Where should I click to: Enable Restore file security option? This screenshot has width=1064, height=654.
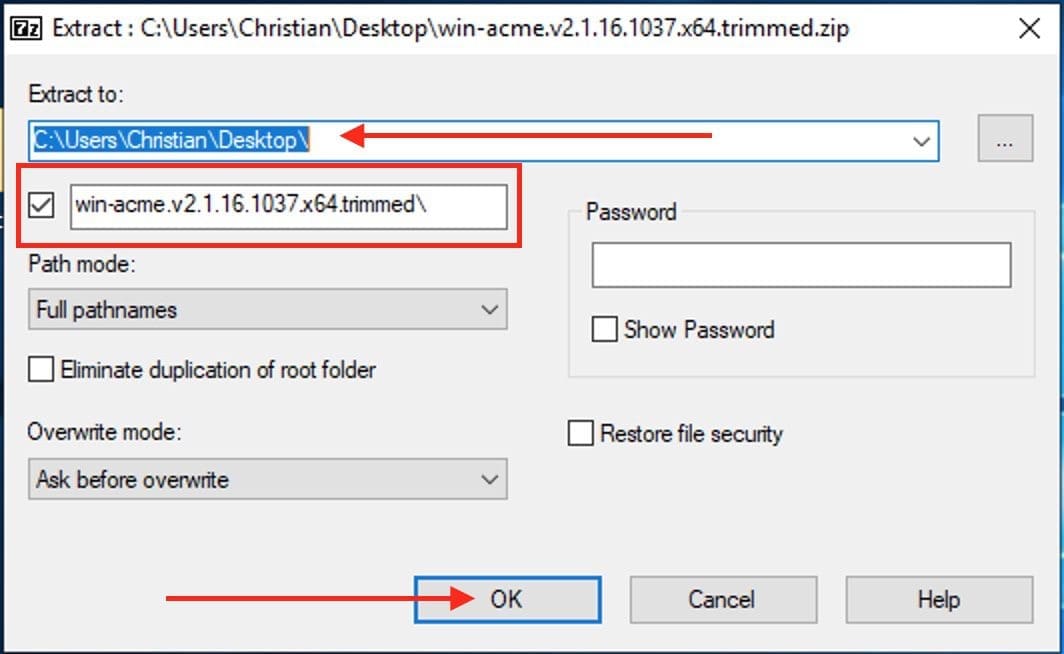pos(580,434)
